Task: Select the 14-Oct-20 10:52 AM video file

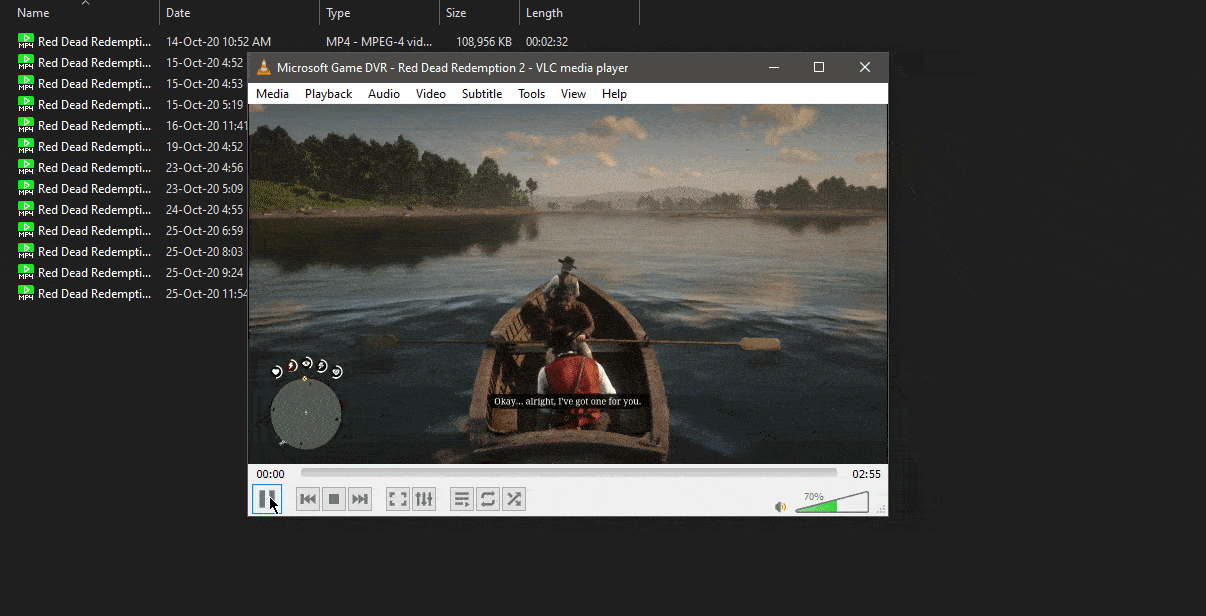Action: coord(94,42)
